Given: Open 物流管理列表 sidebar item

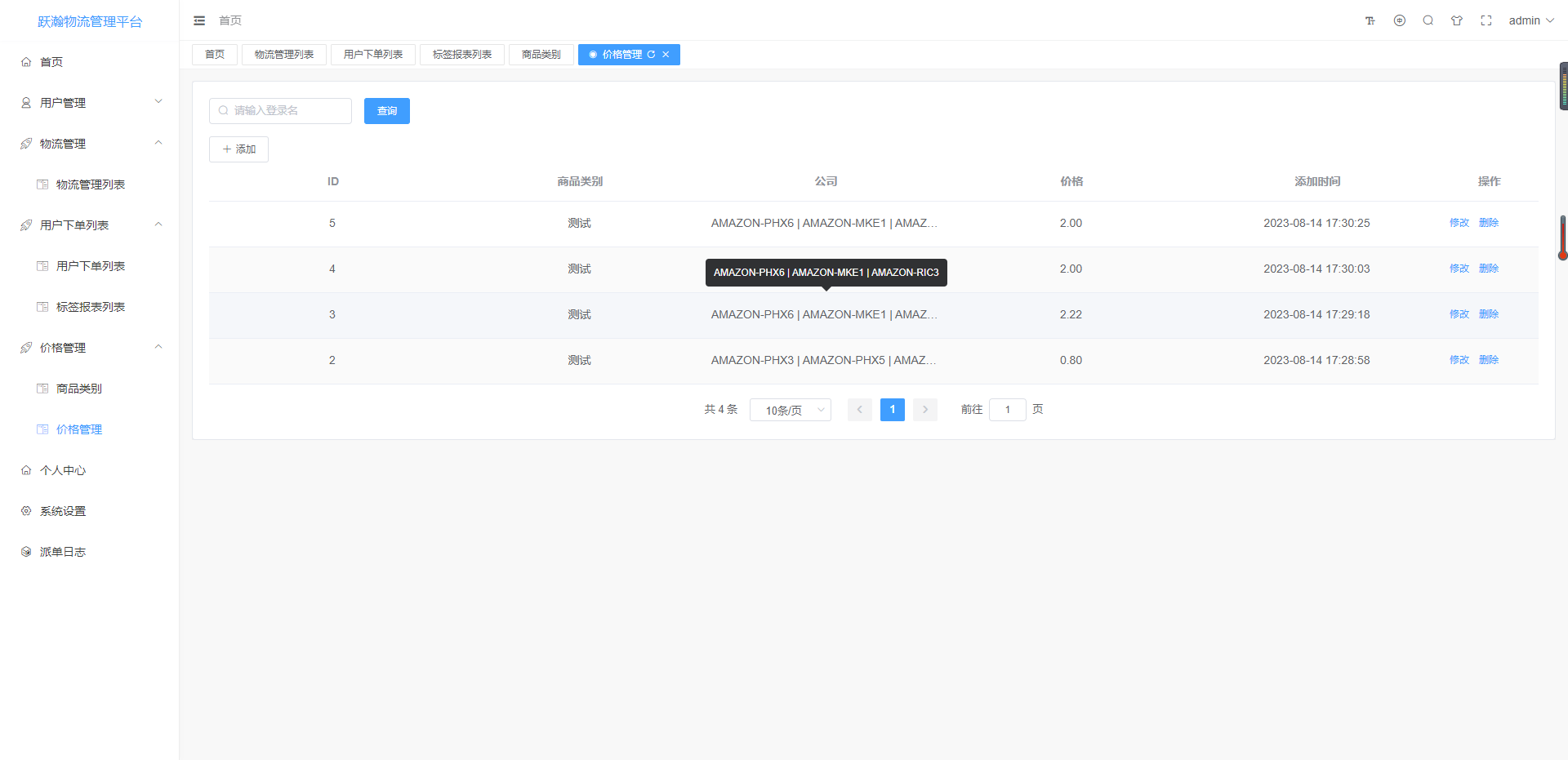Looking at the screenshot, I should coord(90,184).
